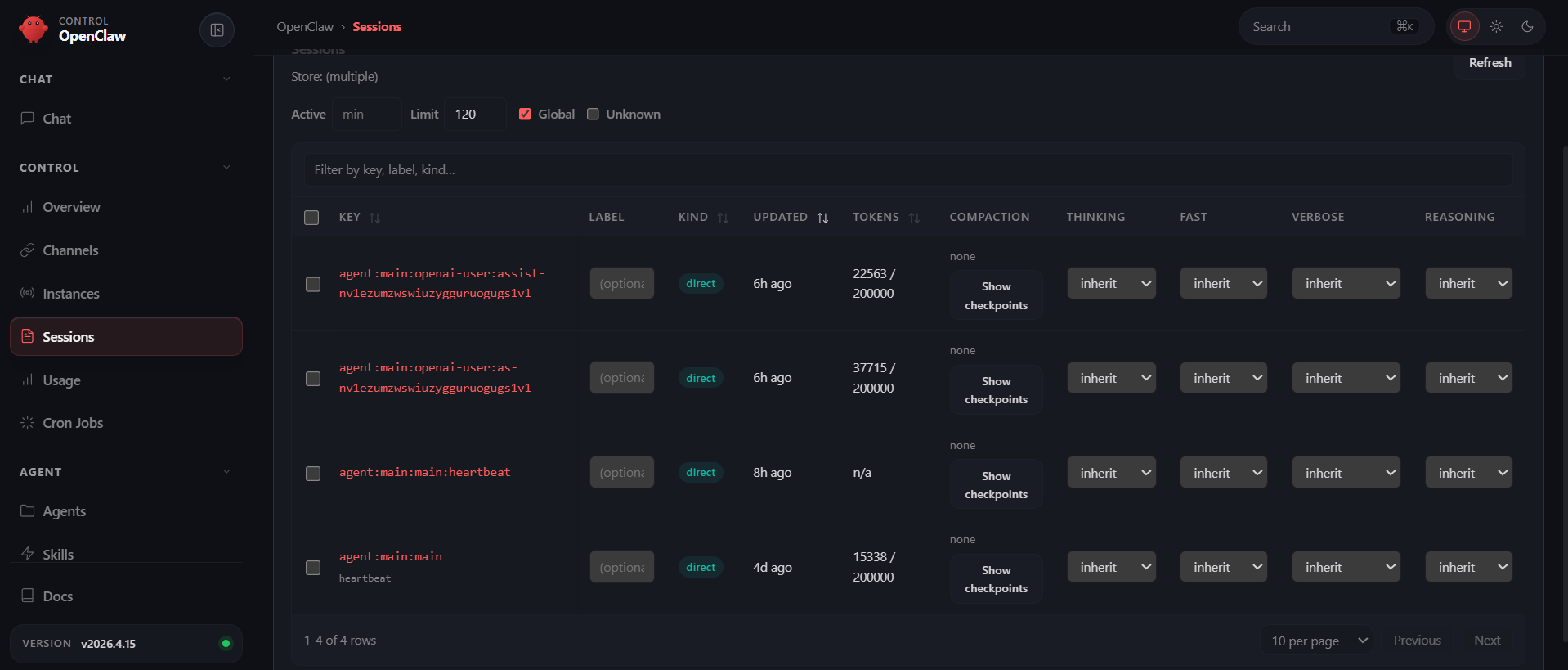Select the agent:main:main:heartbeat row checkbox
Viewport: 1568px width, 670px height.
coord(313,474)
